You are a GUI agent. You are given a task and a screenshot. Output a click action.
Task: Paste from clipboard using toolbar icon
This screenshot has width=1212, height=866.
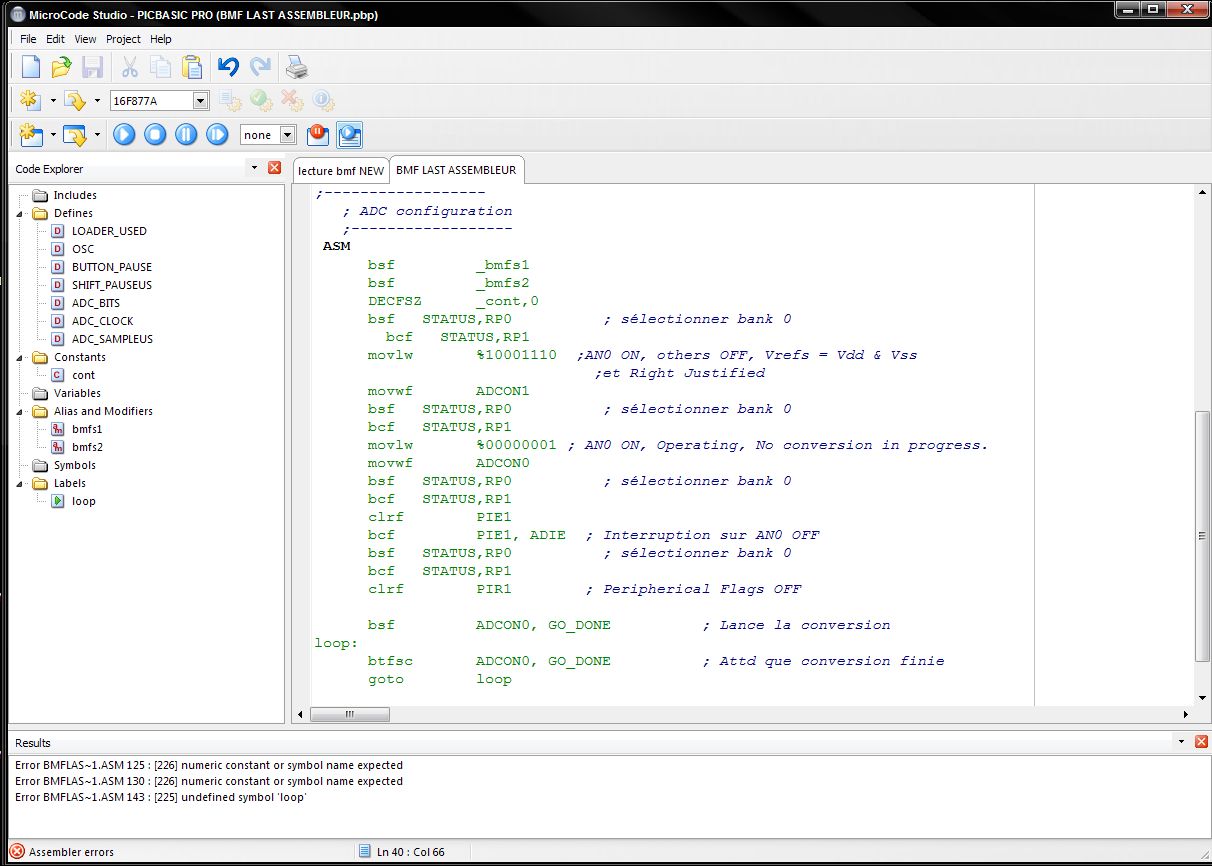pos(192,67)
